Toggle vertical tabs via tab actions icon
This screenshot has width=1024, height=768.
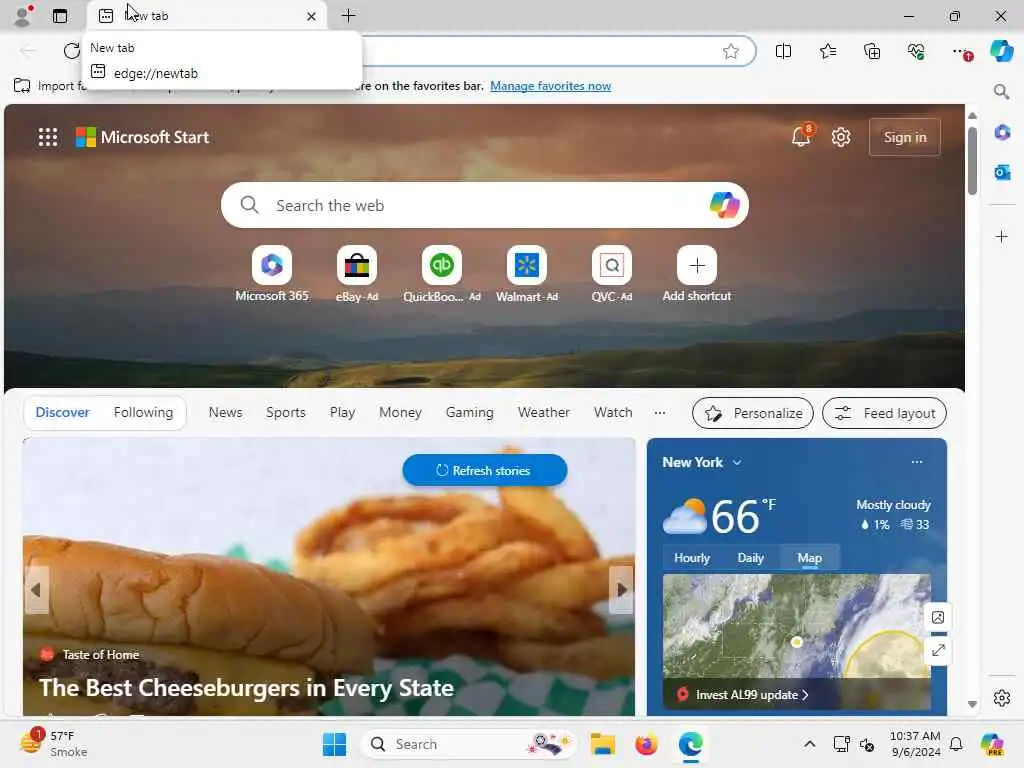pos(59,16)
